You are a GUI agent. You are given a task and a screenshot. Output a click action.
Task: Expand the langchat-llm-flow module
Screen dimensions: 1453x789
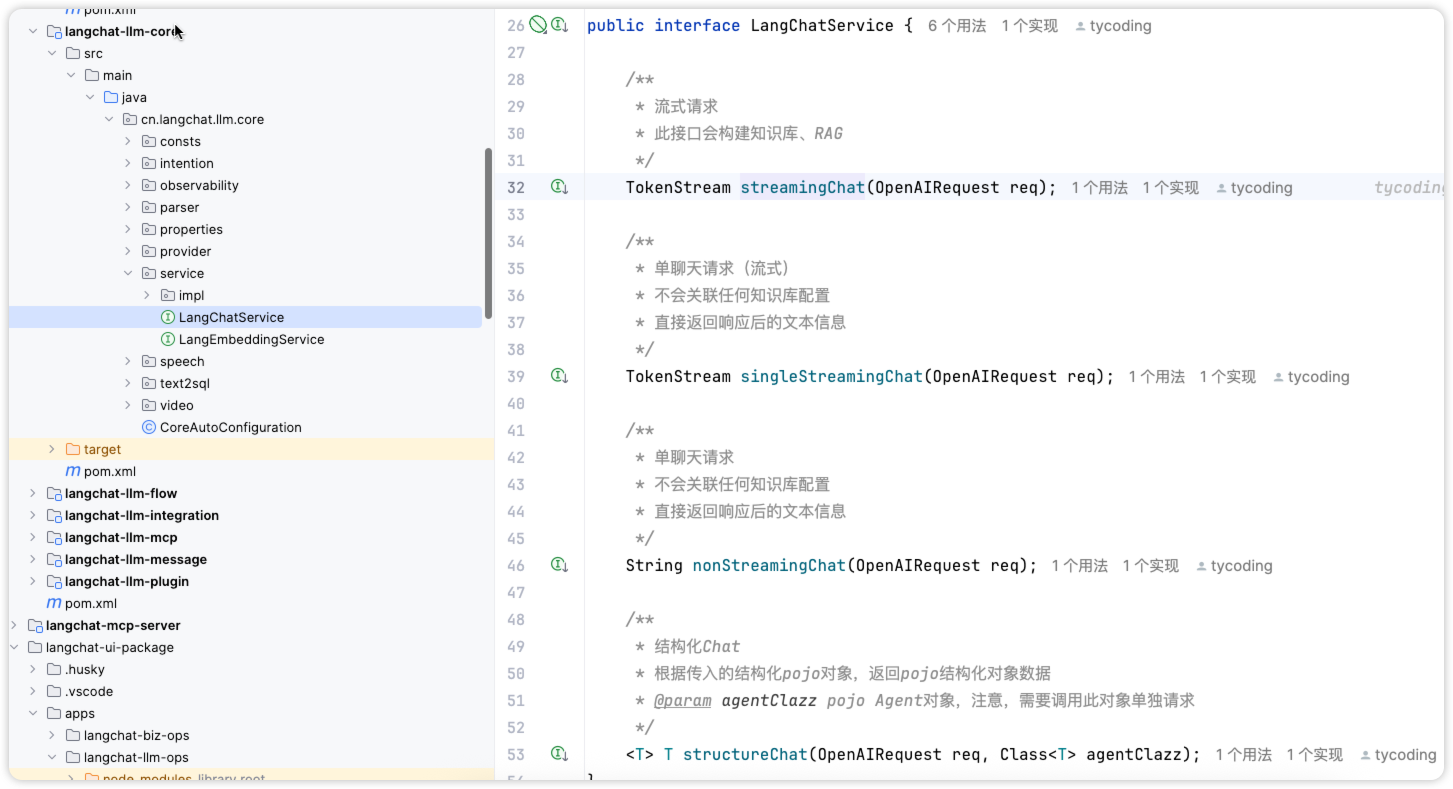pyautogui.click(x=33, y=493)
